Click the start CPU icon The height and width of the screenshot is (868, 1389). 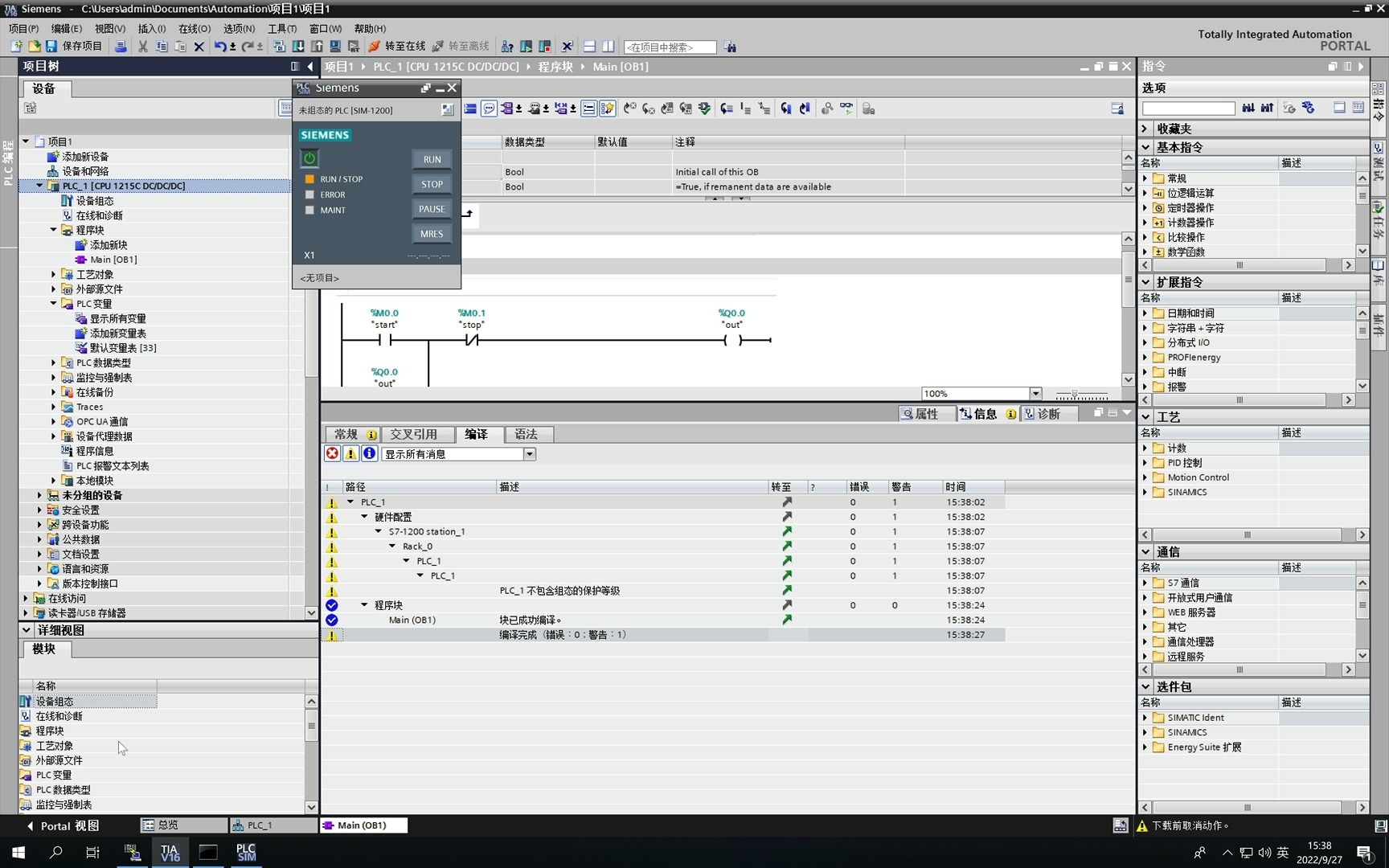(x=526, y=47)
